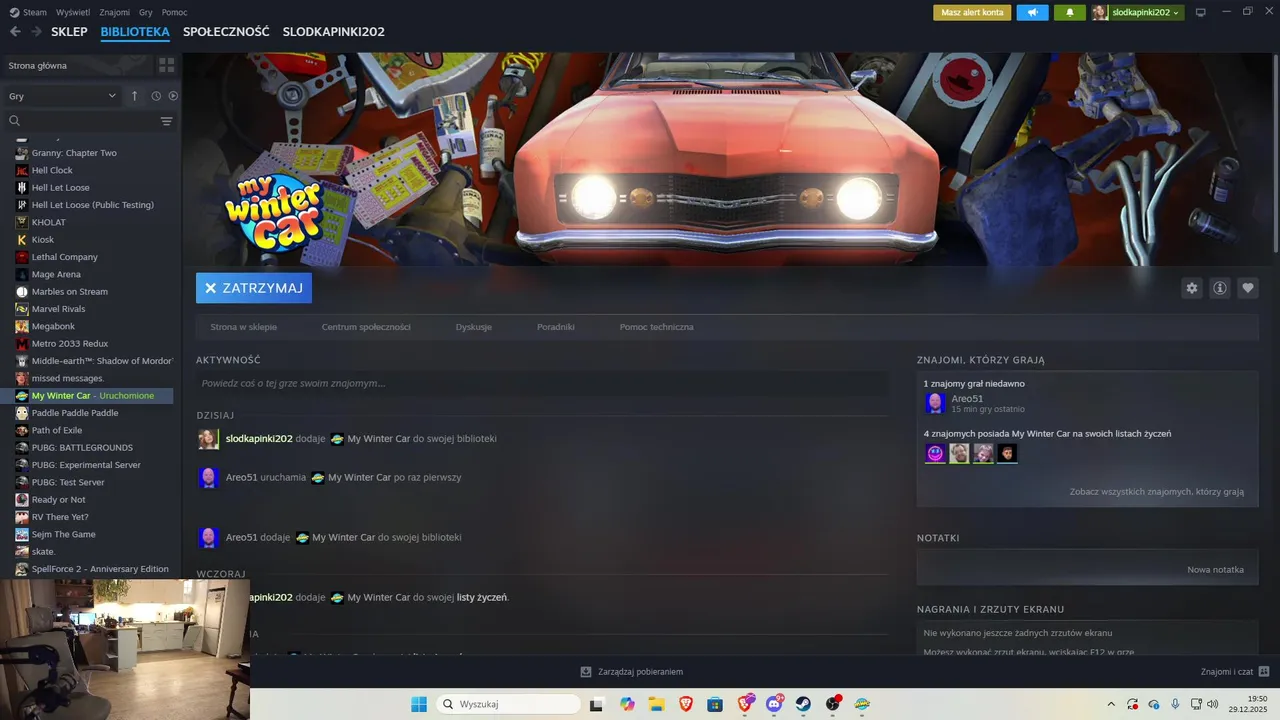Go to the SKLEP tab
Viewport: 1280px width, 720px height.
(69, 32)
